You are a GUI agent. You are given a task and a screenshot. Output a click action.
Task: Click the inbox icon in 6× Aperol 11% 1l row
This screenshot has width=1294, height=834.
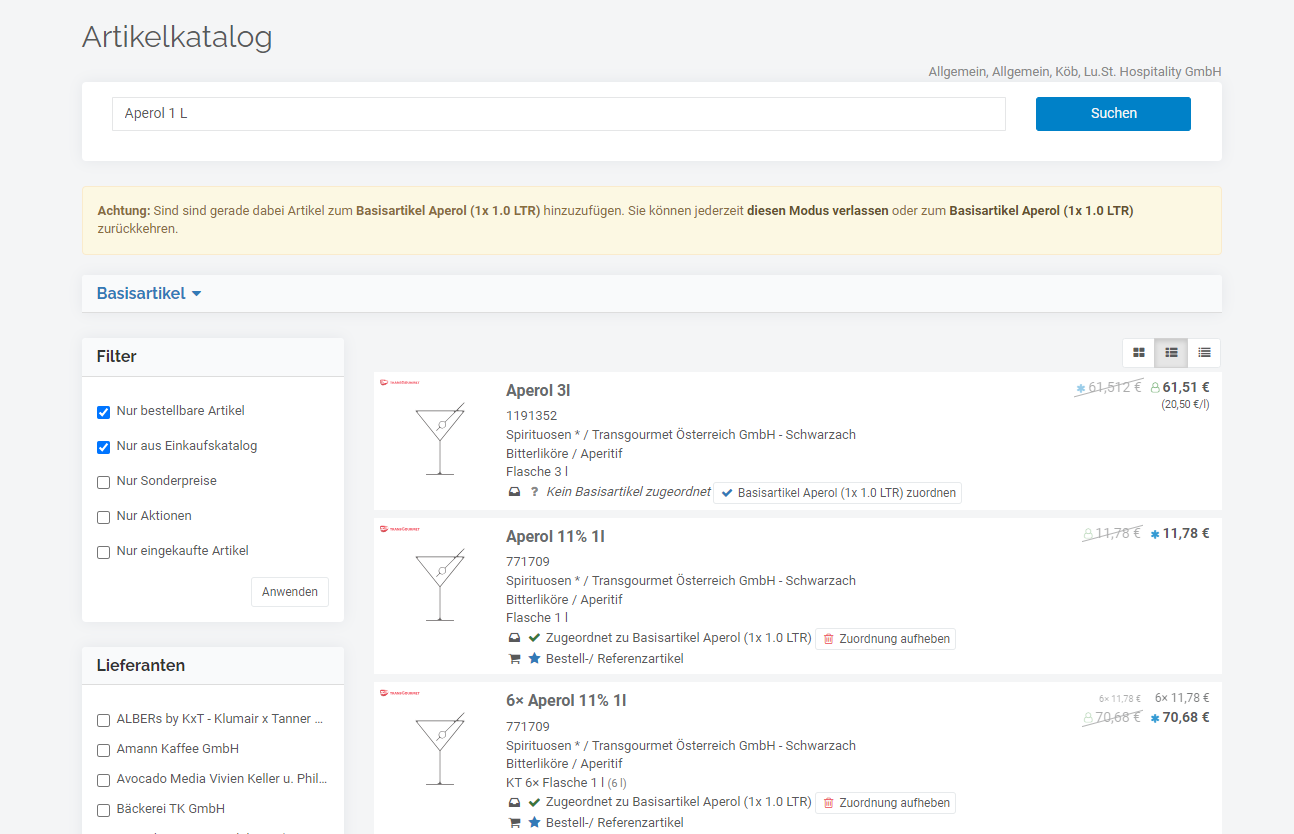coord(514,802)
